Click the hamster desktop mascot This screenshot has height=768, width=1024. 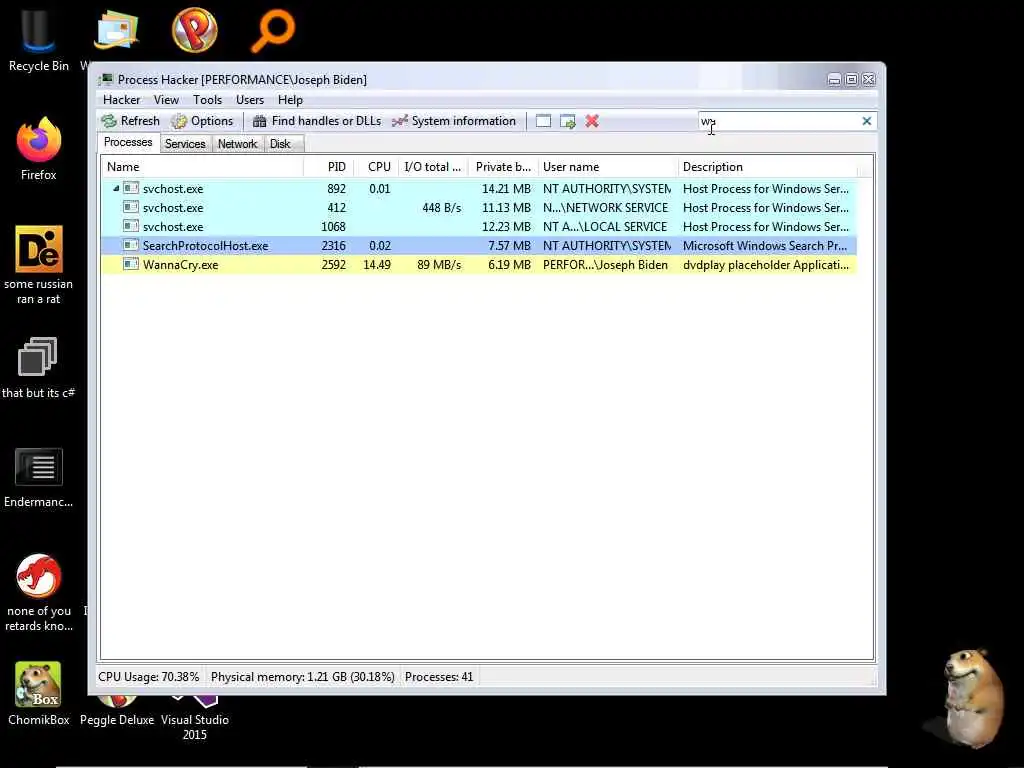(x=973, y=697)
